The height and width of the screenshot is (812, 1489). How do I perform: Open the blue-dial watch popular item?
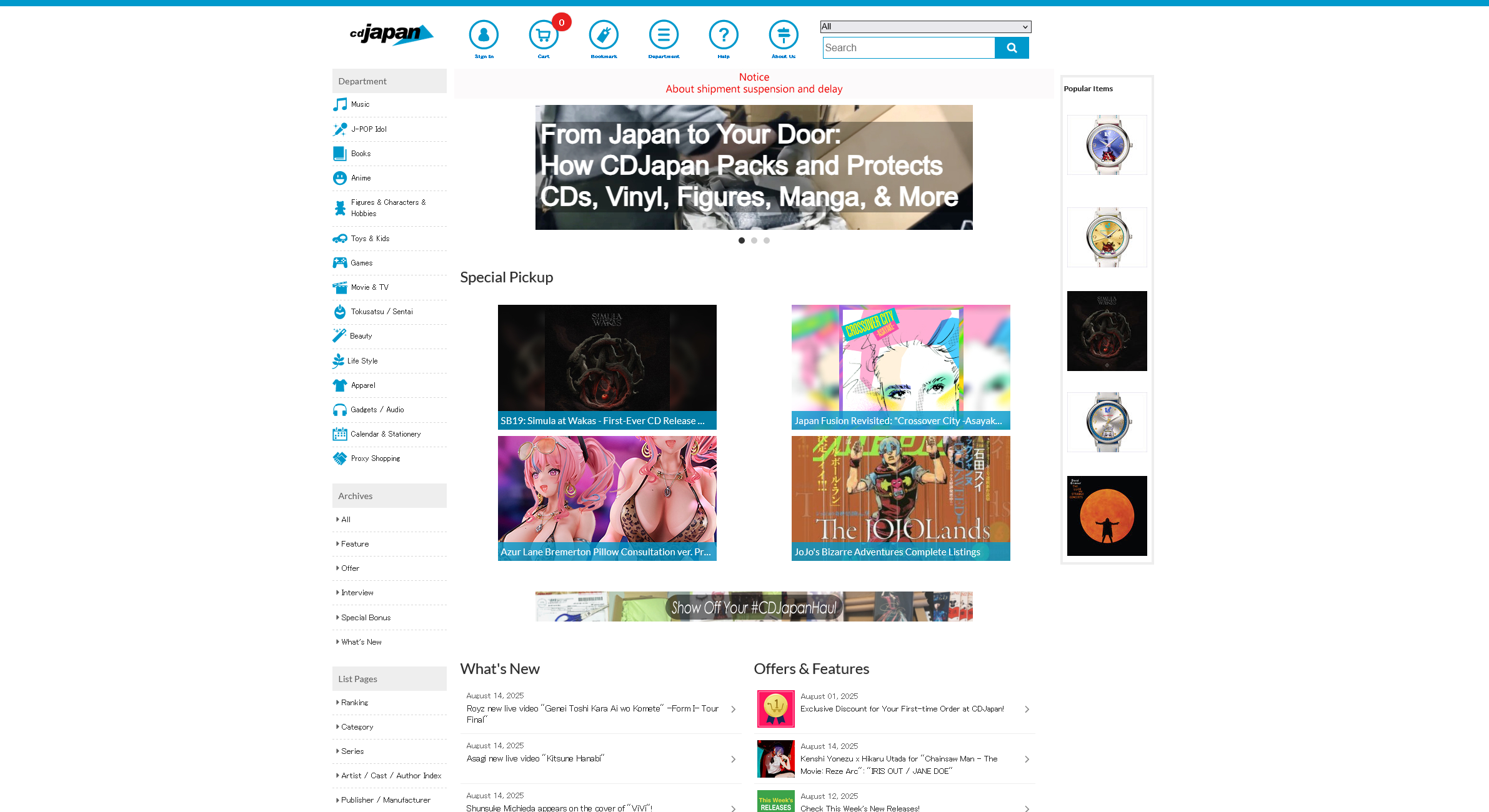[1107, 145]
